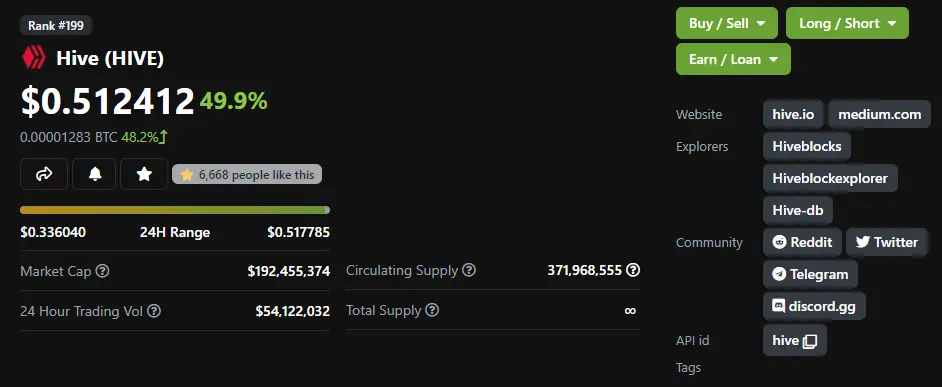Click the 24H Range price bar

tap(175, 210)
